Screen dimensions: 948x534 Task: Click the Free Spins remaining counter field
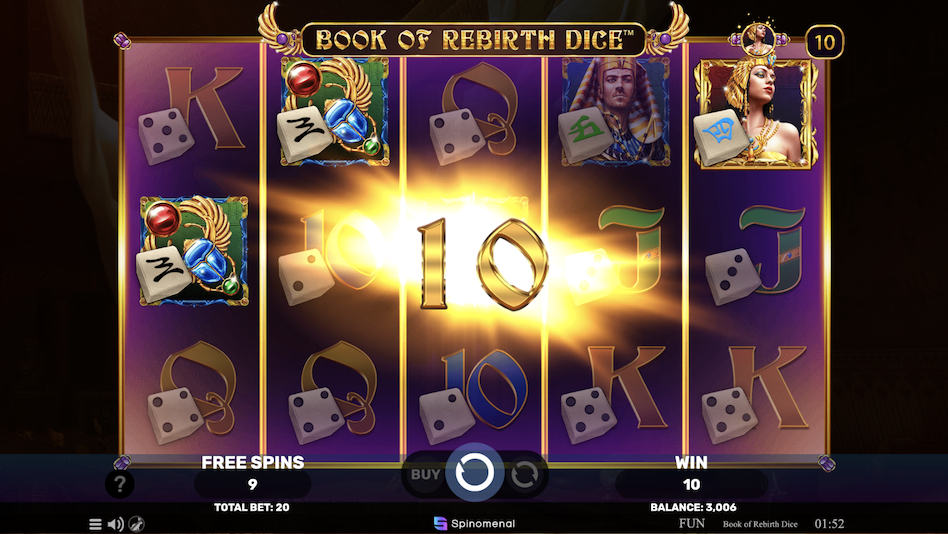252,484
